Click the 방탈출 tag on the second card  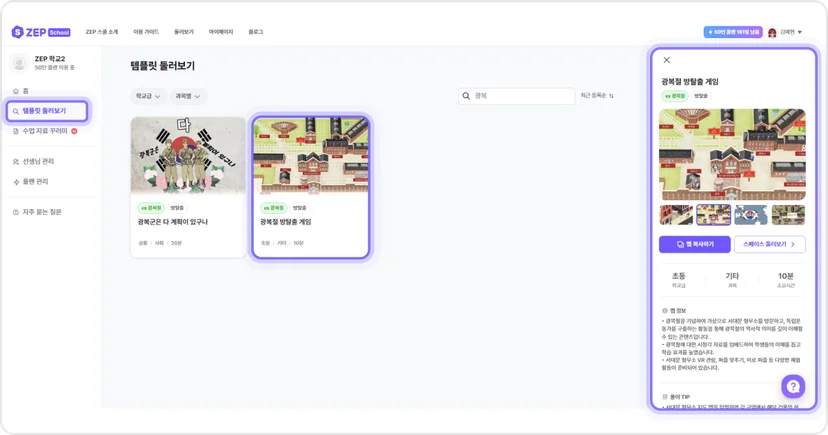tap(299, 208)
